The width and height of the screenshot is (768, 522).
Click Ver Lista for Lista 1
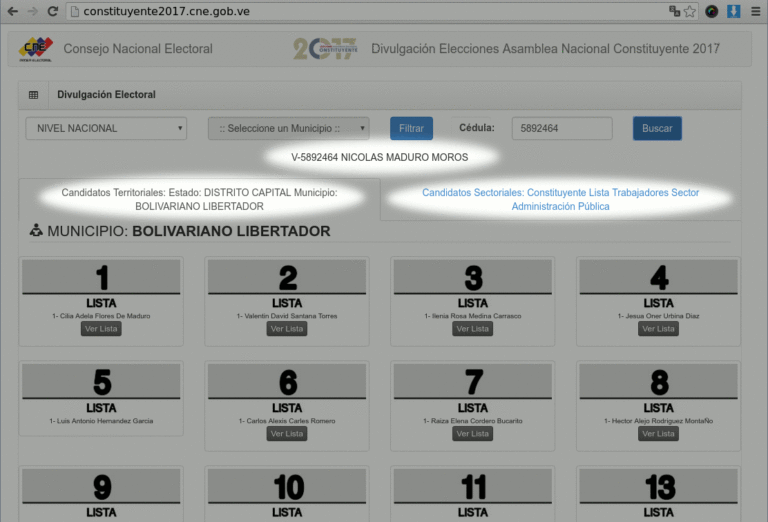(101, 329)
